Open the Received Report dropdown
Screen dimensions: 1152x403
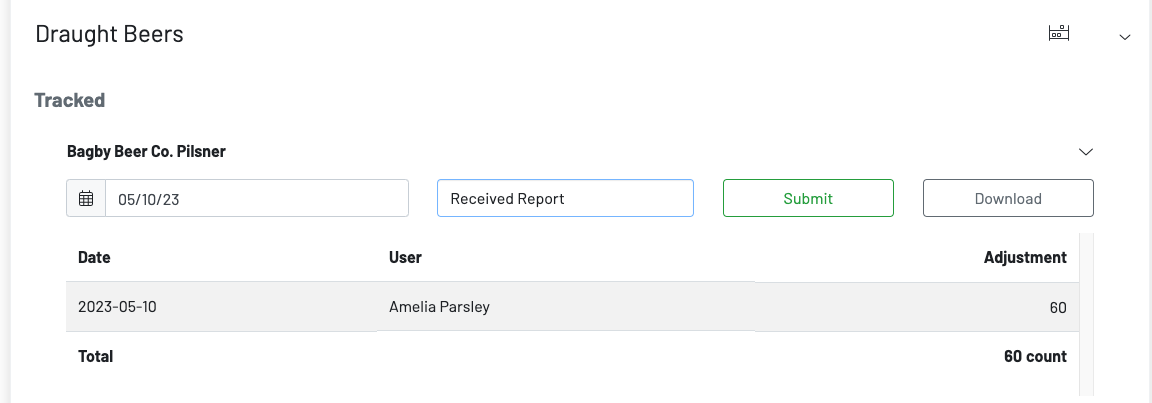tap(565, 198)
